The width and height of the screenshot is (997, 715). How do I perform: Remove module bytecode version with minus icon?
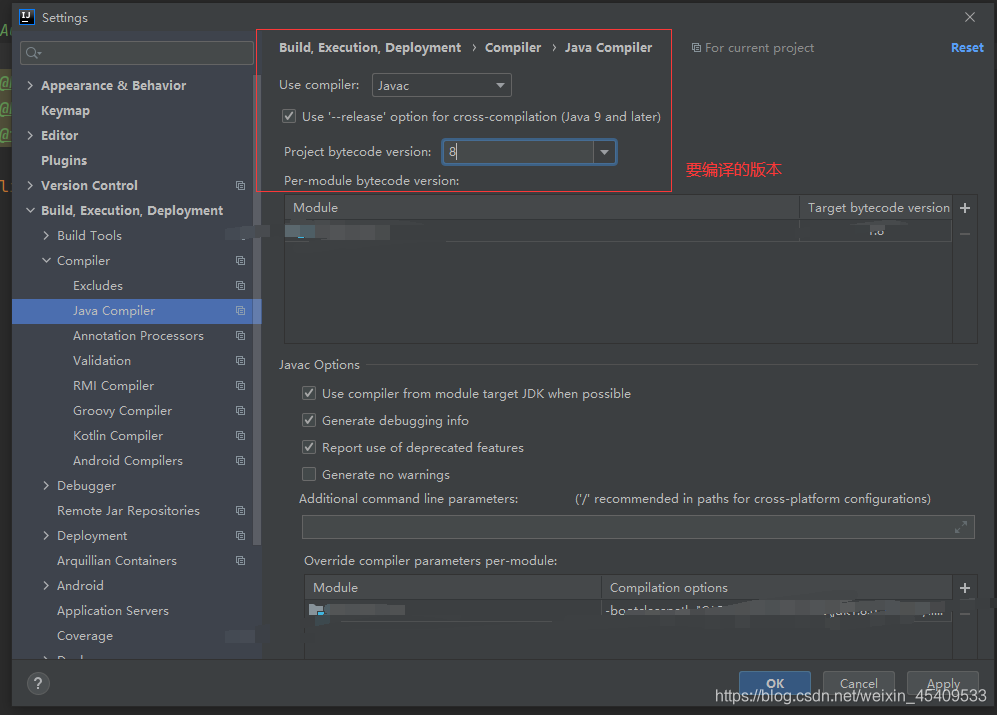tap(965, 233)
